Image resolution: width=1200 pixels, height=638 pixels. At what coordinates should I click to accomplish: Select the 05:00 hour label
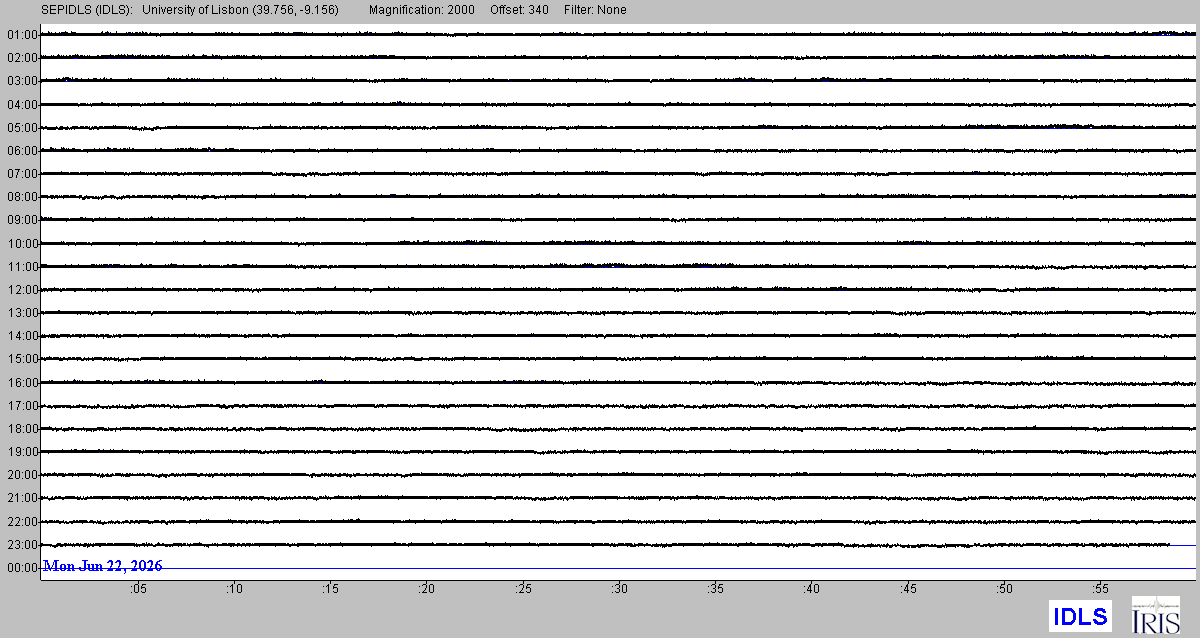[x=22, y=128]
